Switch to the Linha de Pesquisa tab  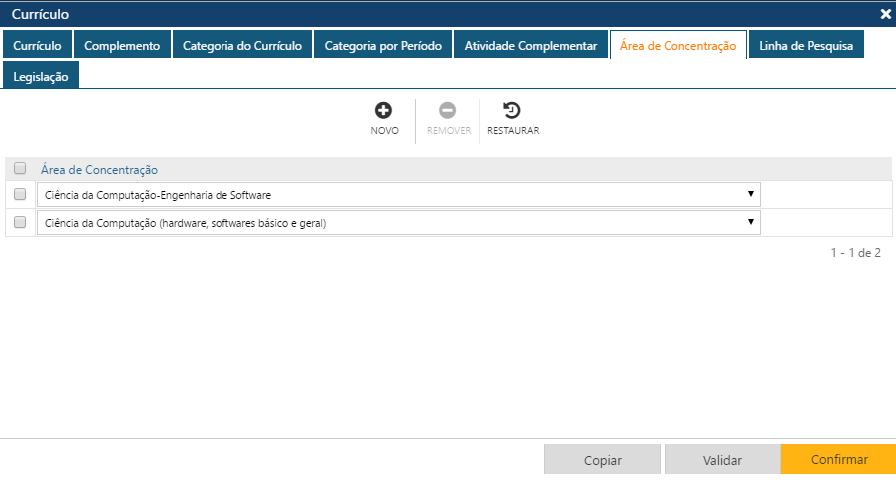(806, 46)
